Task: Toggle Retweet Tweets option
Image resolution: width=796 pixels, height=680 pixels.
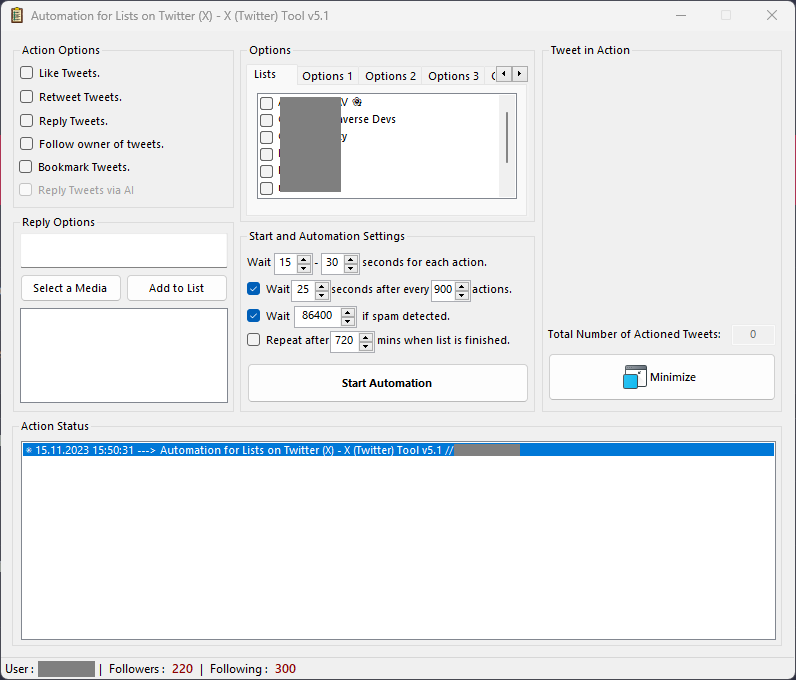Action: pyautogui.click(x=26, y=96)
